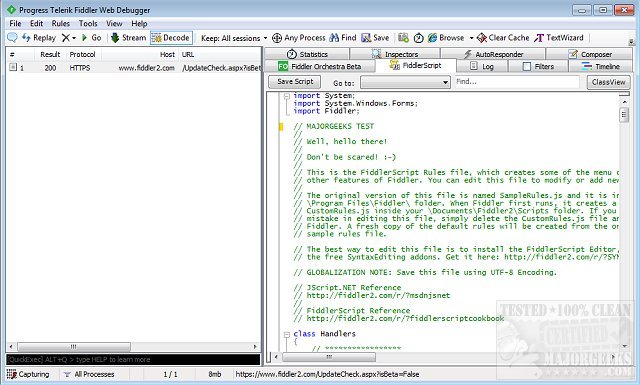The width and height of the screenshot is (640, 385).
Task: Click script editor scroll down arrow
Action: click(x=624, y=346)
